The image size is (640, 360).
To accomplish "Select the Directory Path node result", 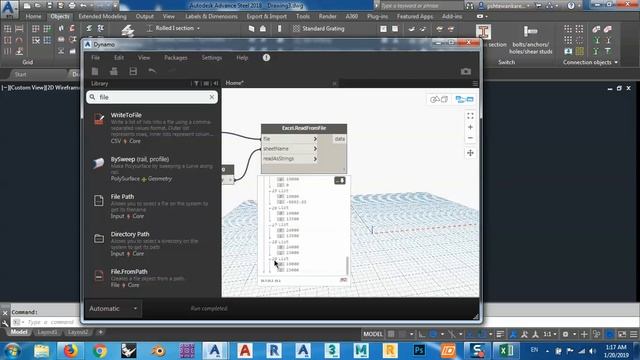I will tap(152, 244).
